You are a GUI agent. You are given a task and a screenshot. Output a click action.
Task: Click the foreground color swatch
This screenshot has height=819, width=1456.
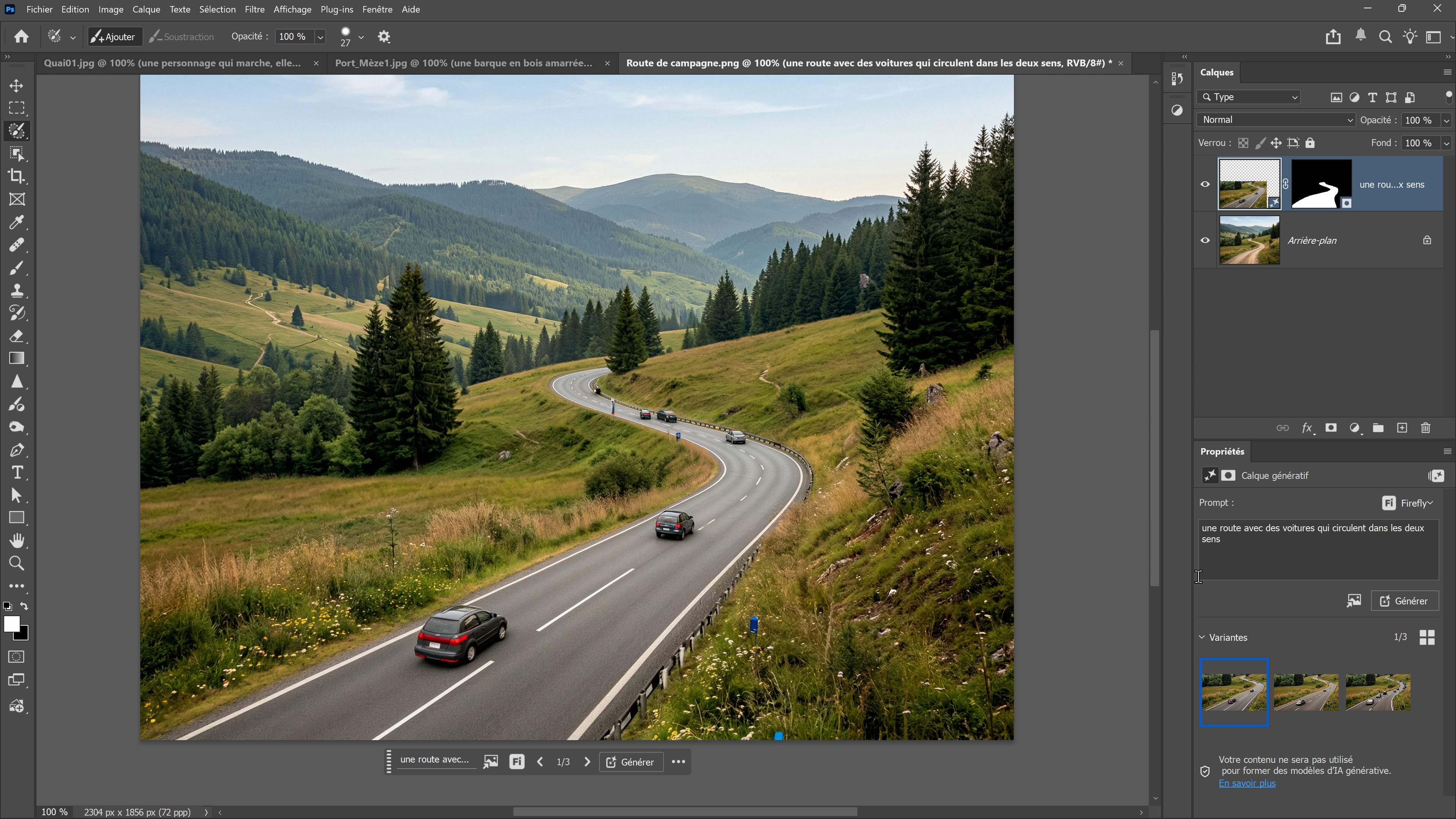(x=12, y=624)
